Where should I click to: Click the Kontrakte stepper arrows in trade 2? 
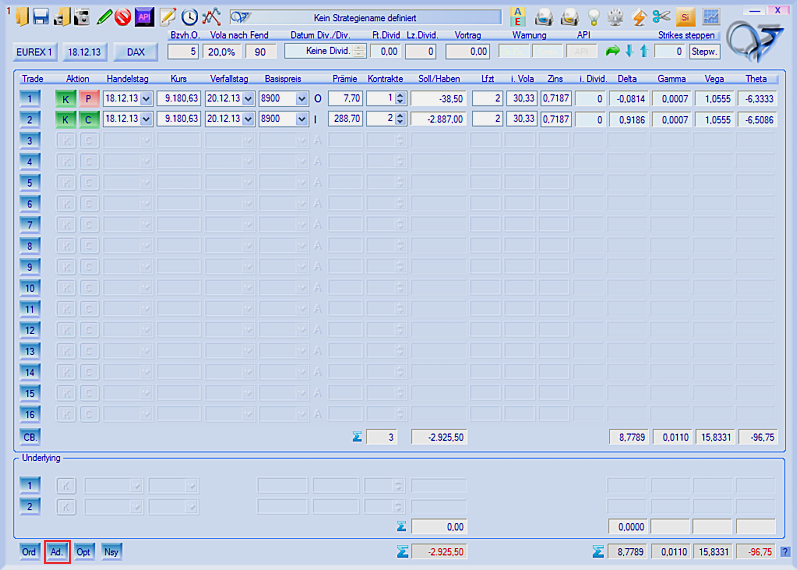tap(400, 118)
